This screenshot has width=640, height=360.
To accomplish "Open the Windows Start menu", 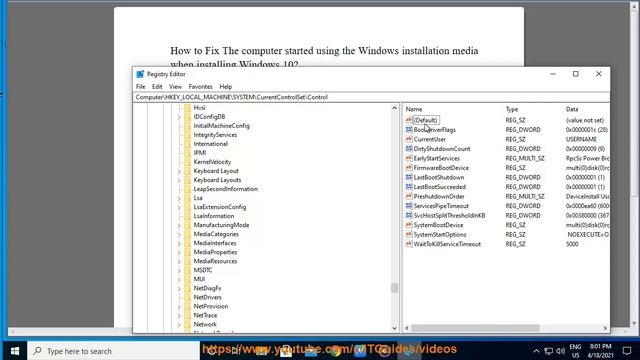I will pyautogui.click(x=15, y=351).
